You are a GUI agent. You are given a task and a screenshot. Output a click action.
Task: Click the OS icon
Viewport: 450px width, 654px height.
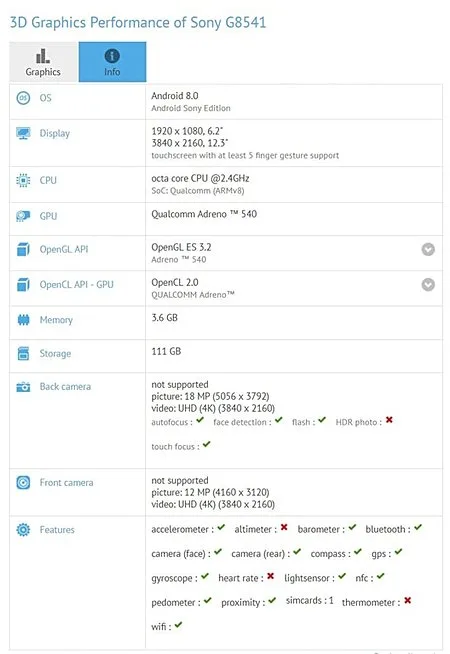(x=23, y=98)
